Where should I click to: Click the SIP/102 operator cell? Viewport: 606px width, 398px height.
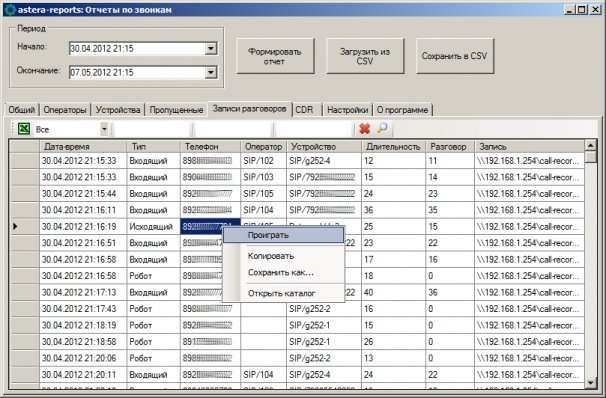[x=264, y=161]
